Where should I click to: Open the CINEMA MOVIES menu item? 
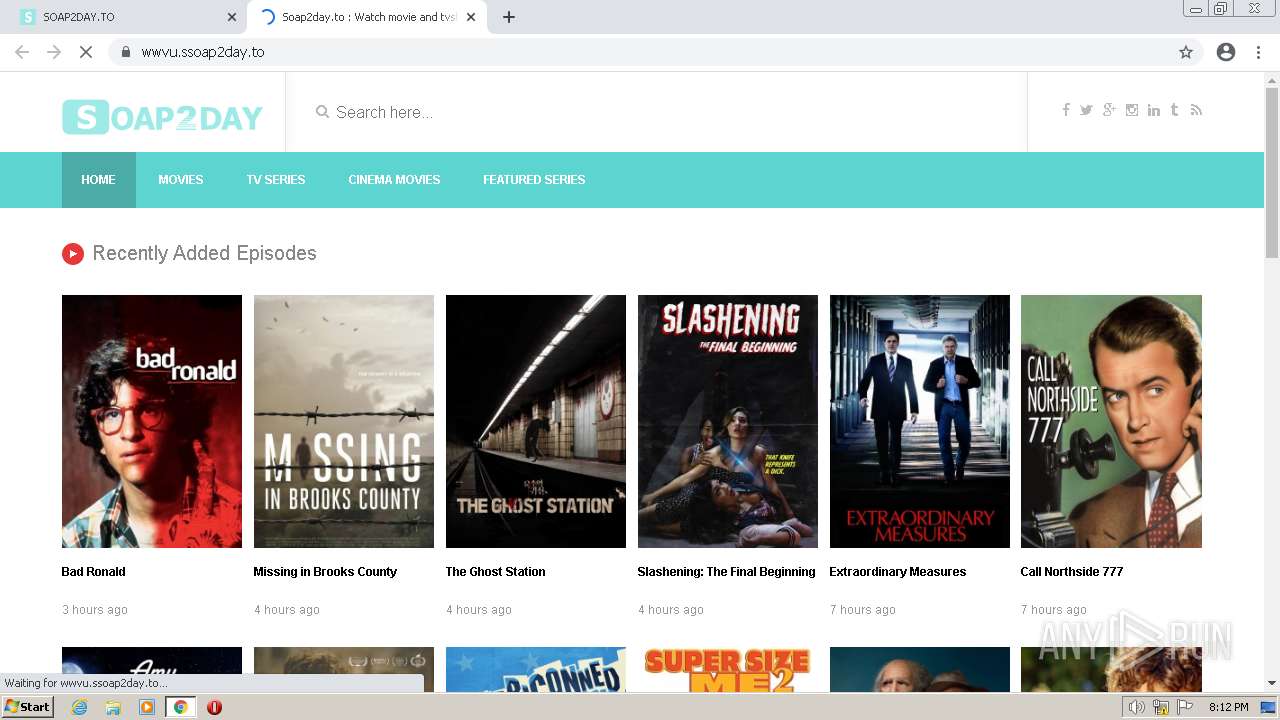click(x=394, y=180)
